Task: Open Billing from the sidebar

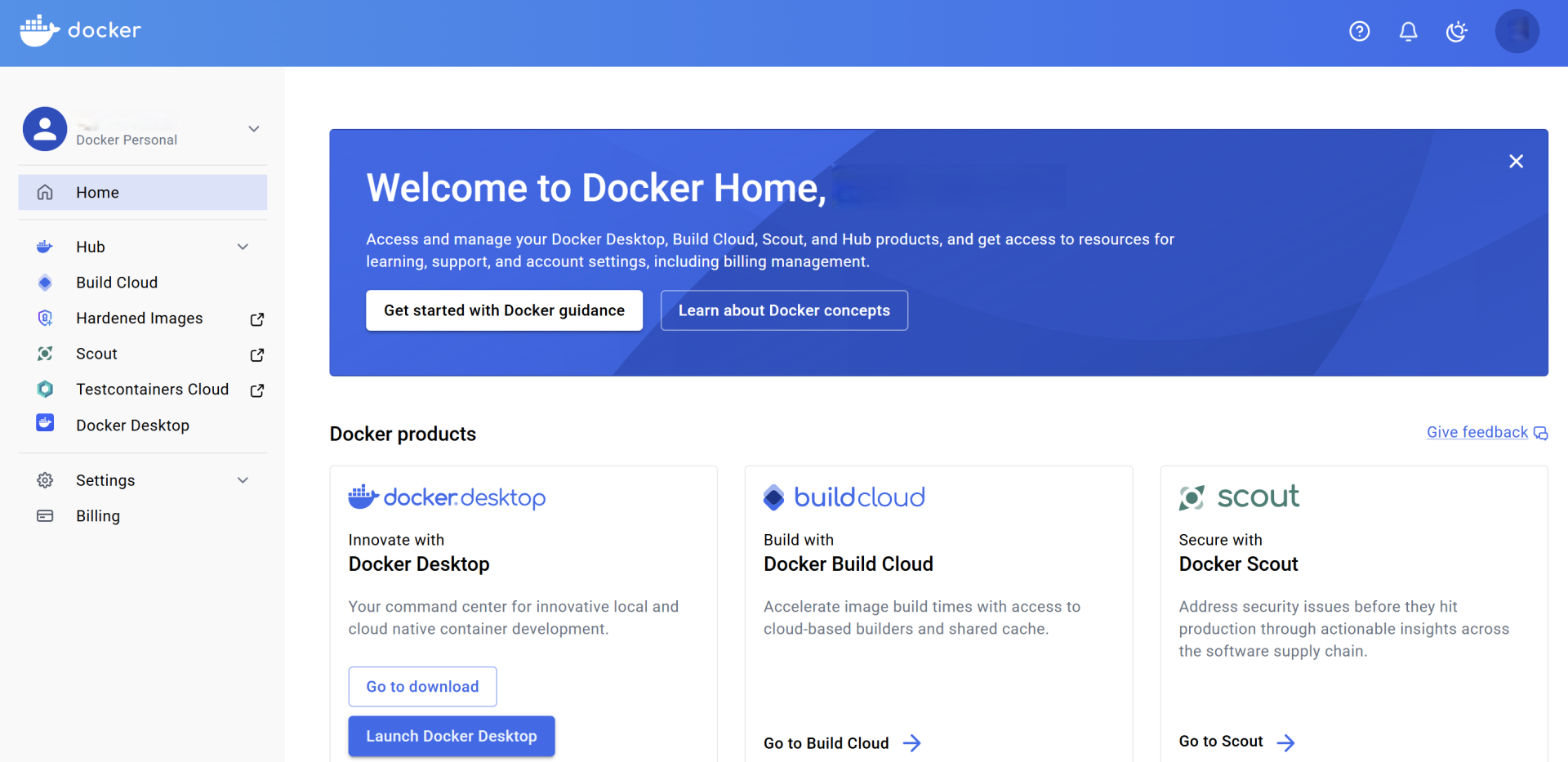Action: (97, 515)
